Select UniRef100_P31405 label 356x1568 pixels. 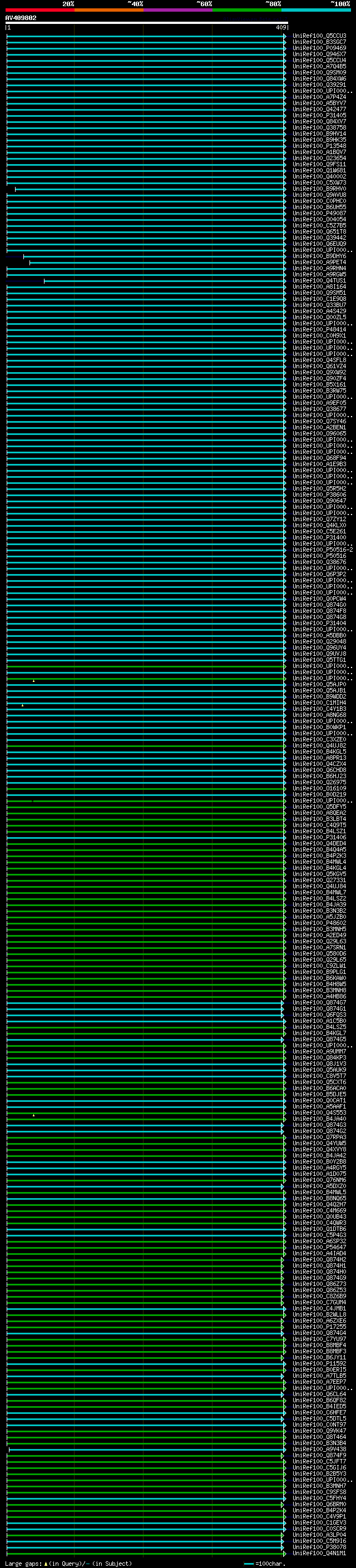(x=319, y=115)
